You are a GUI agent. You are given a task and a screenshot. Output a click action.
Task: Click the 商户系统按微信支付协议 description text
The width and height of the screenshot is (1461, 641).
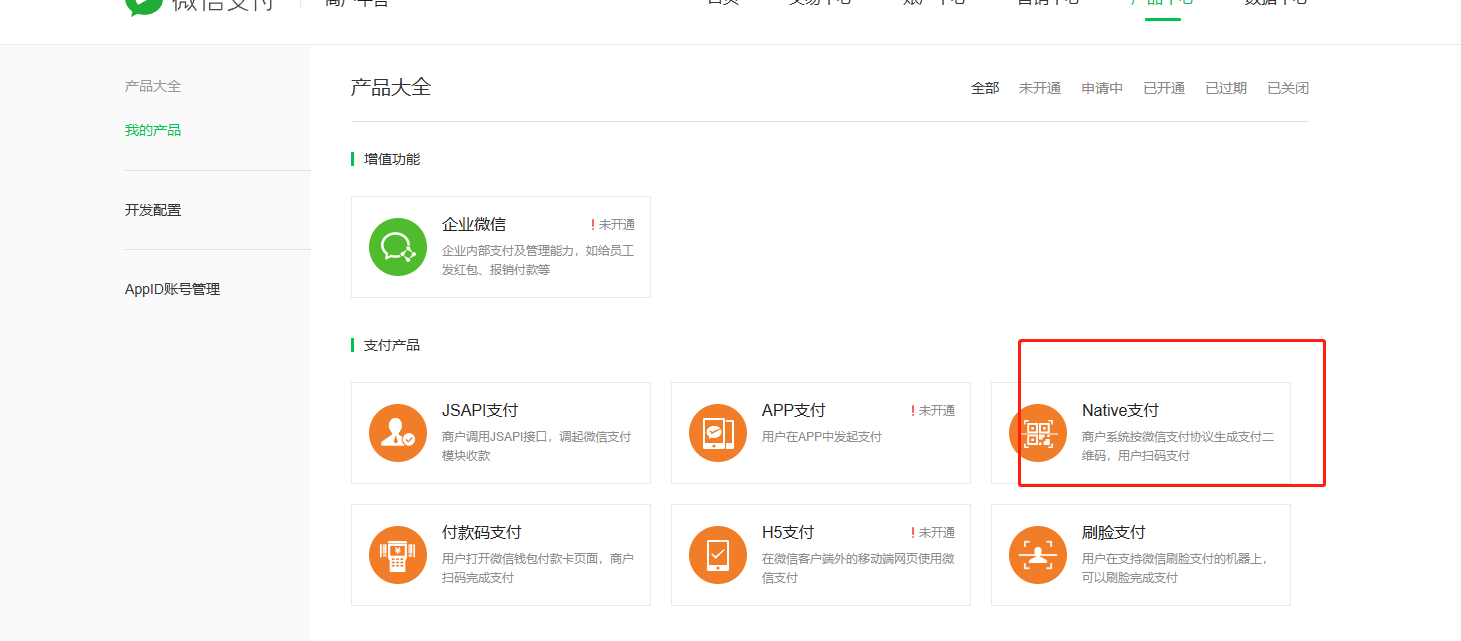pos(1178,446)
